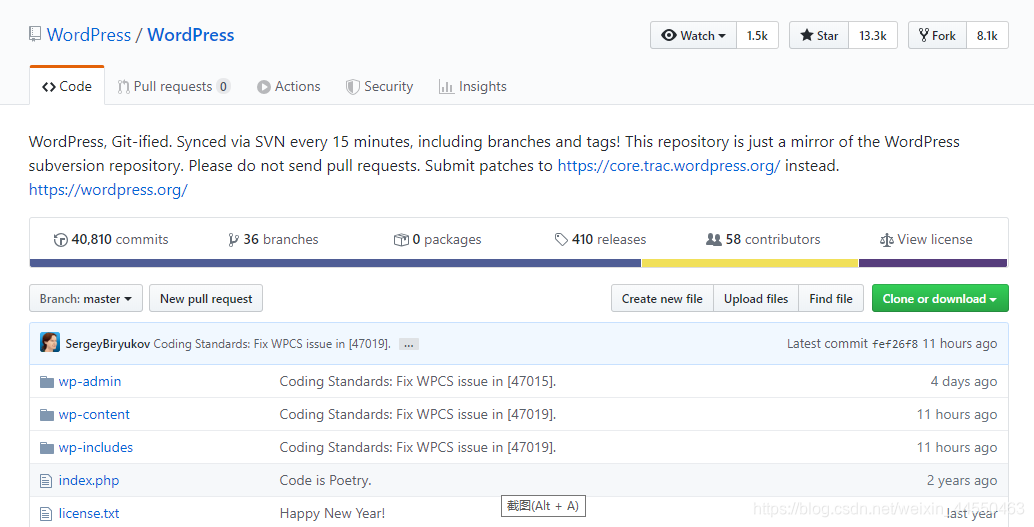1034x527 pixels.
Task: Click the license.txt file icon
Action: pos(46,514)
